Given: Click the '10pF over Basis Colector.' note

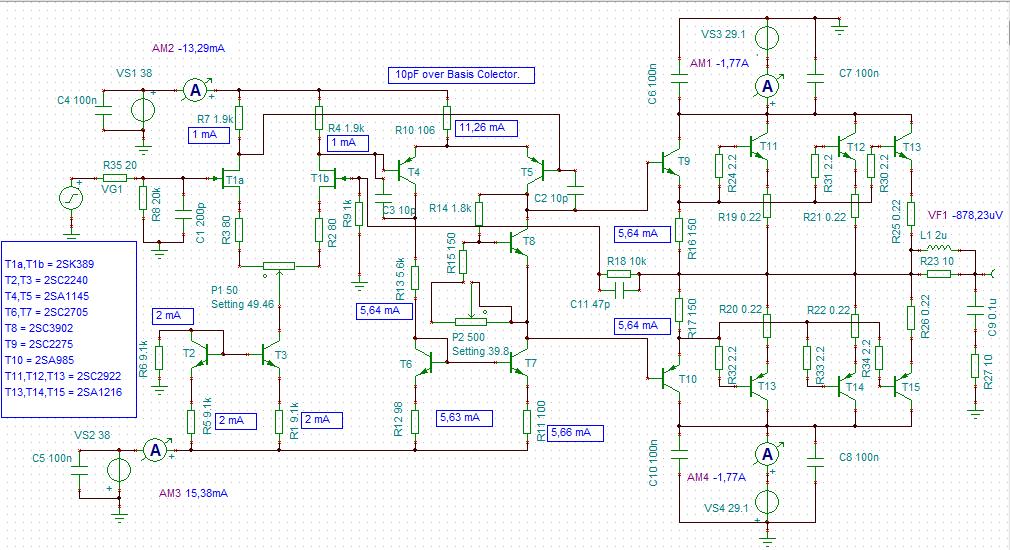Looking at the screenshot, I should pos(461,75).
